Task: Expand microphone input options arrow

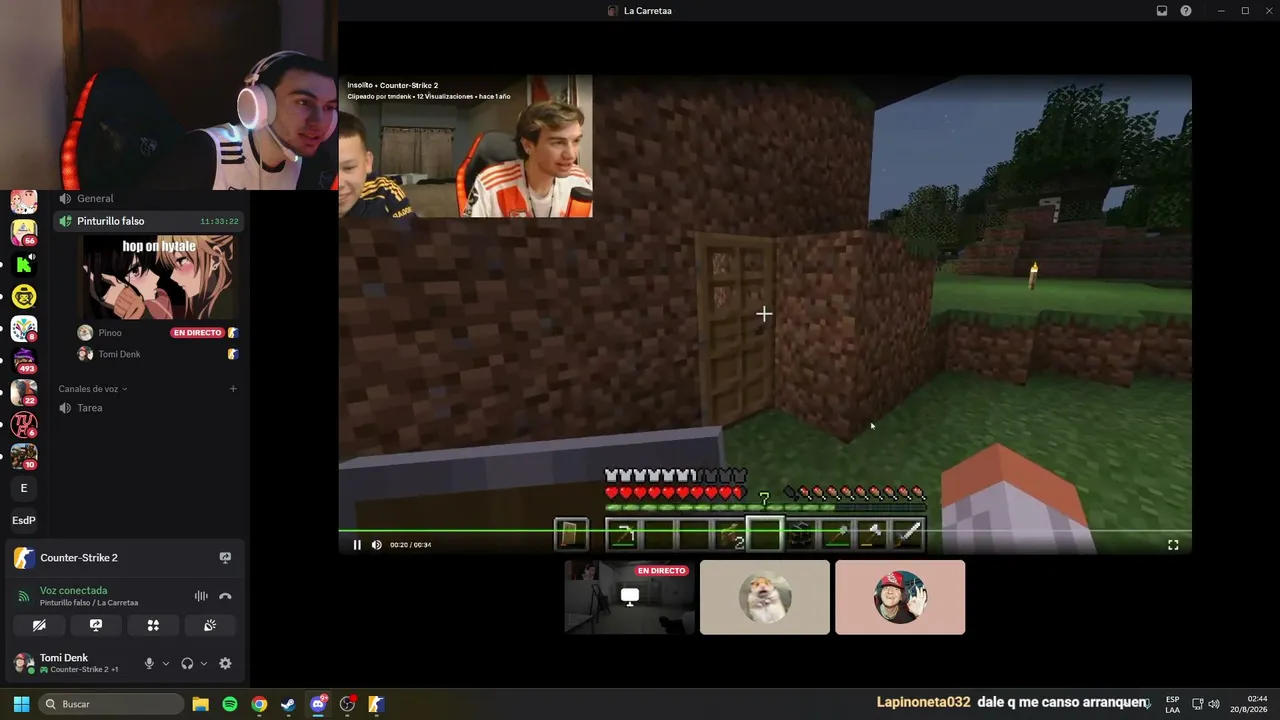Action: coord(166,663)
